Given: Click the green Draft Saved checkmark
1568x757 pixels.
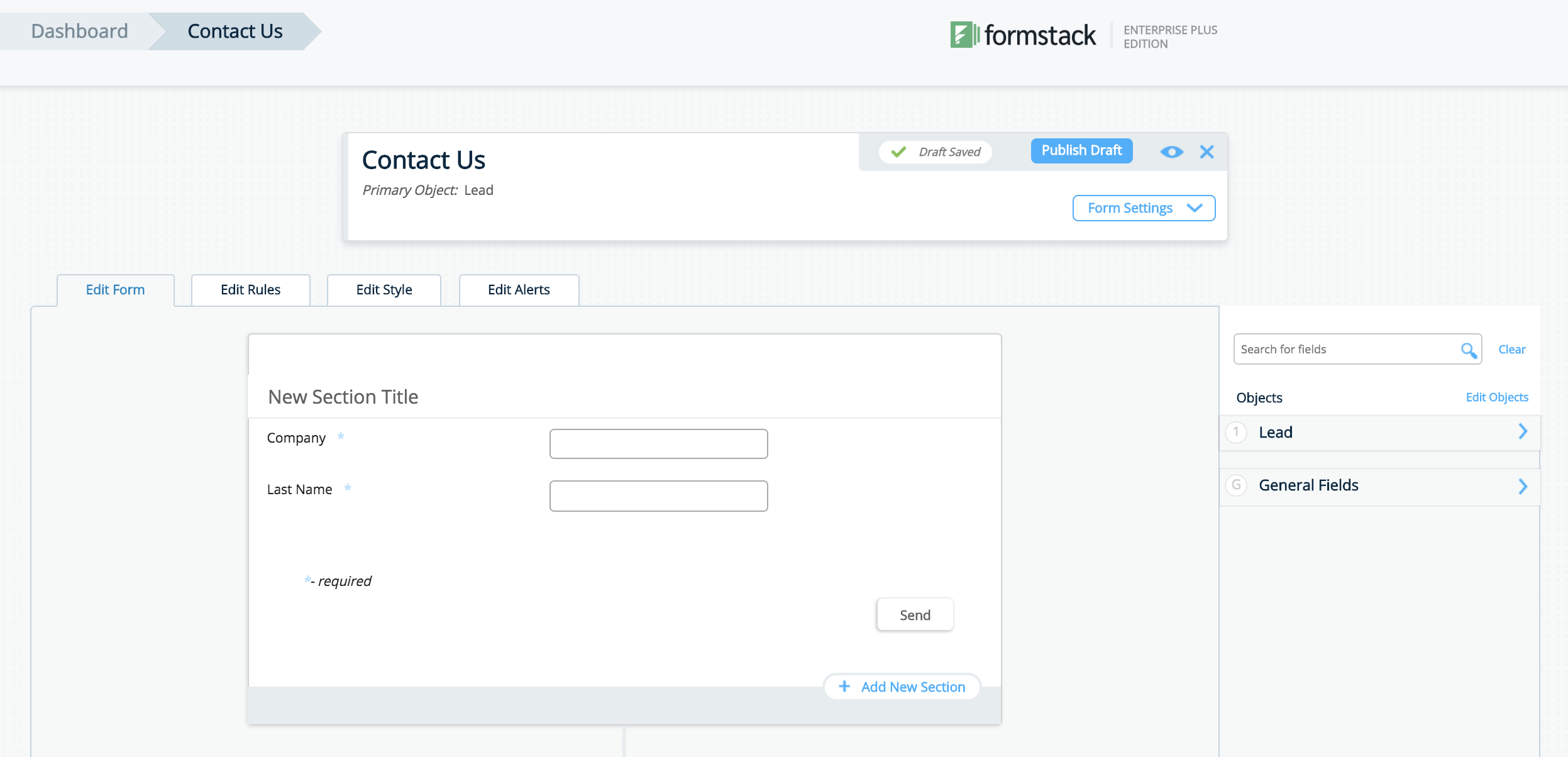Looking at the screenshot, I should pos(898,152).
